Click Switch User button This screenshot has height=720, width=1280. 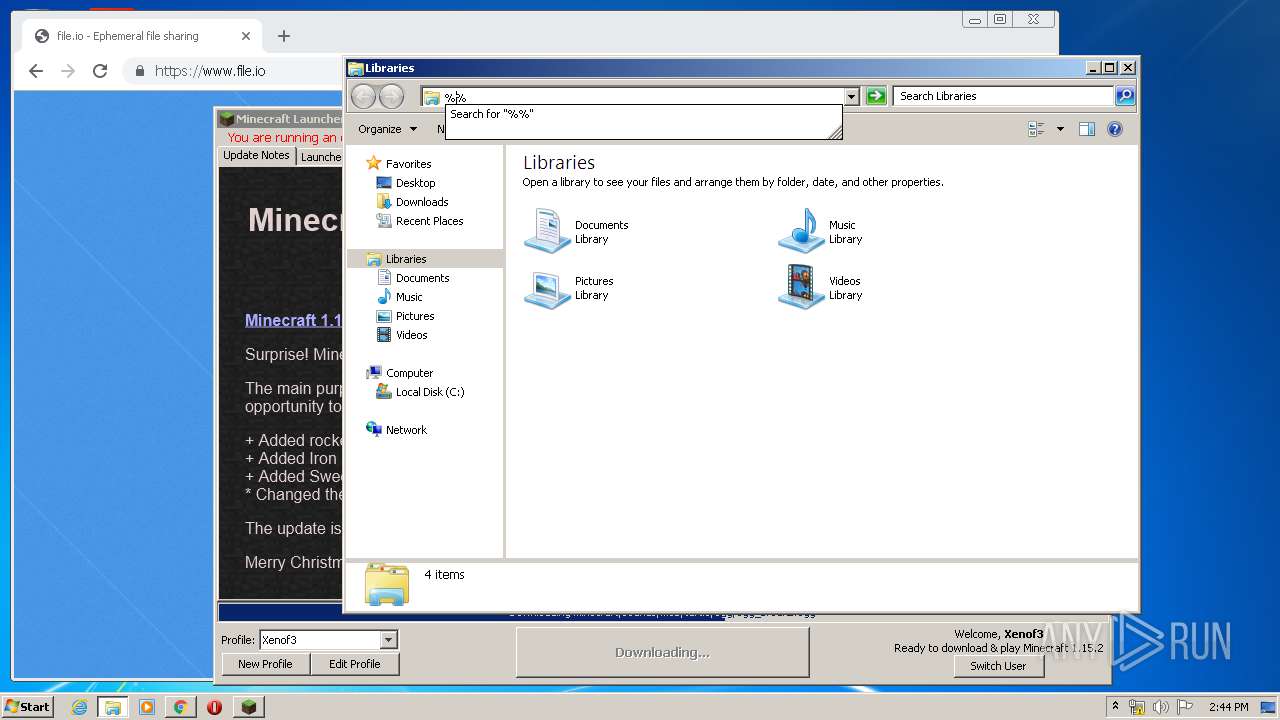998,666
